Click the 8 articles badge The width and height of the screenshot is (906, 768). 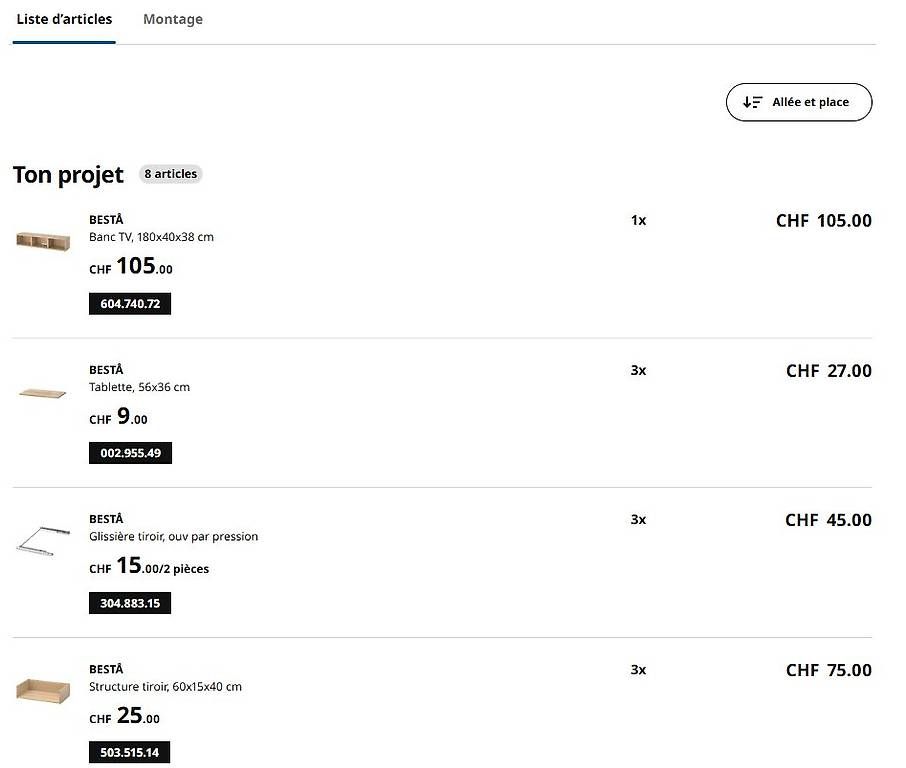point(170,174)
